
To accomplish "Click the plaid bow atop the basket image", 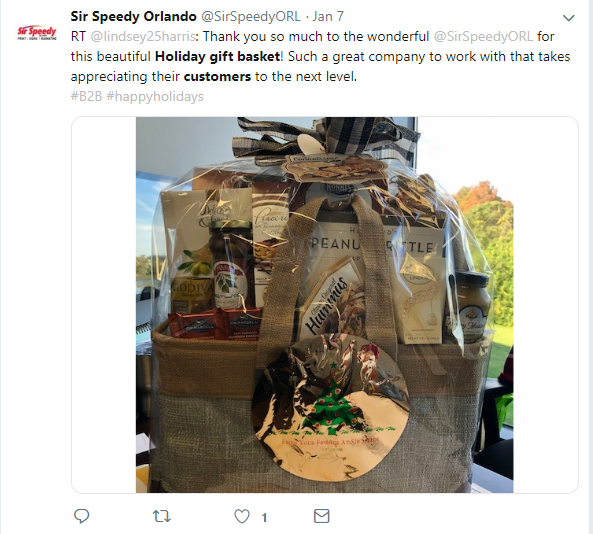I will (325, 140).
